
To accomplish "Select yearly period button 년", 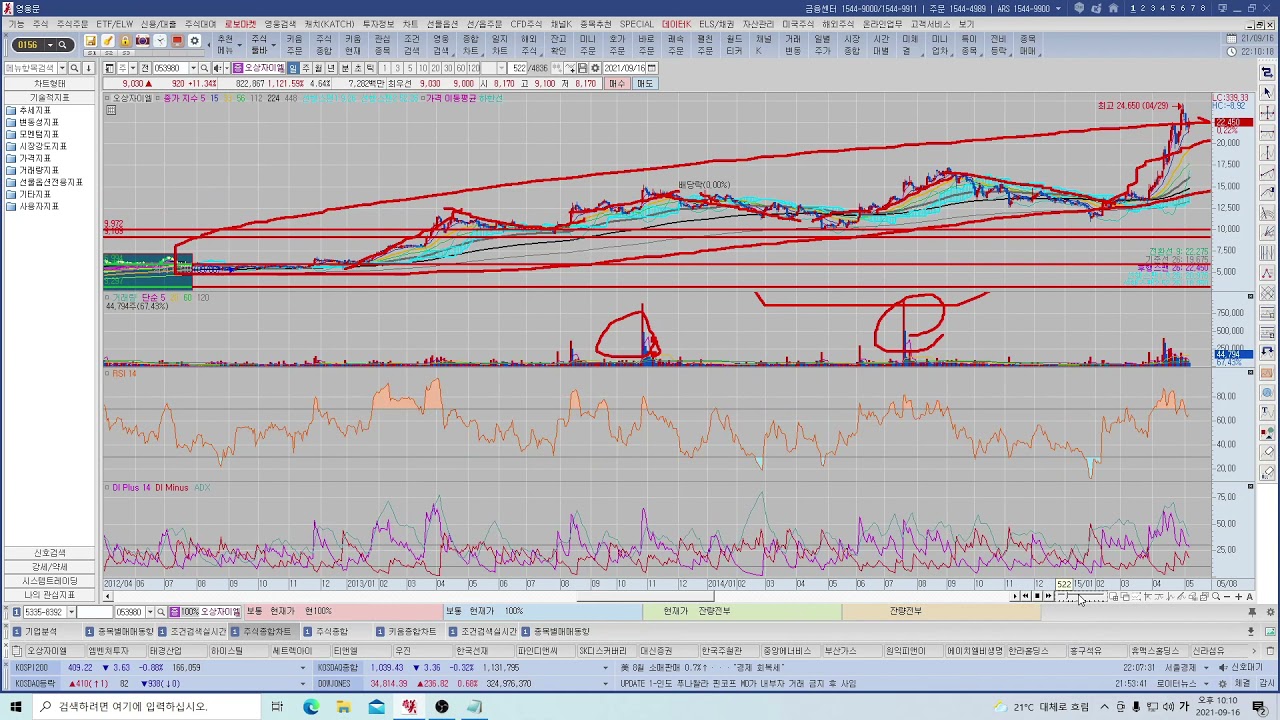I will [x=331, y=68].
